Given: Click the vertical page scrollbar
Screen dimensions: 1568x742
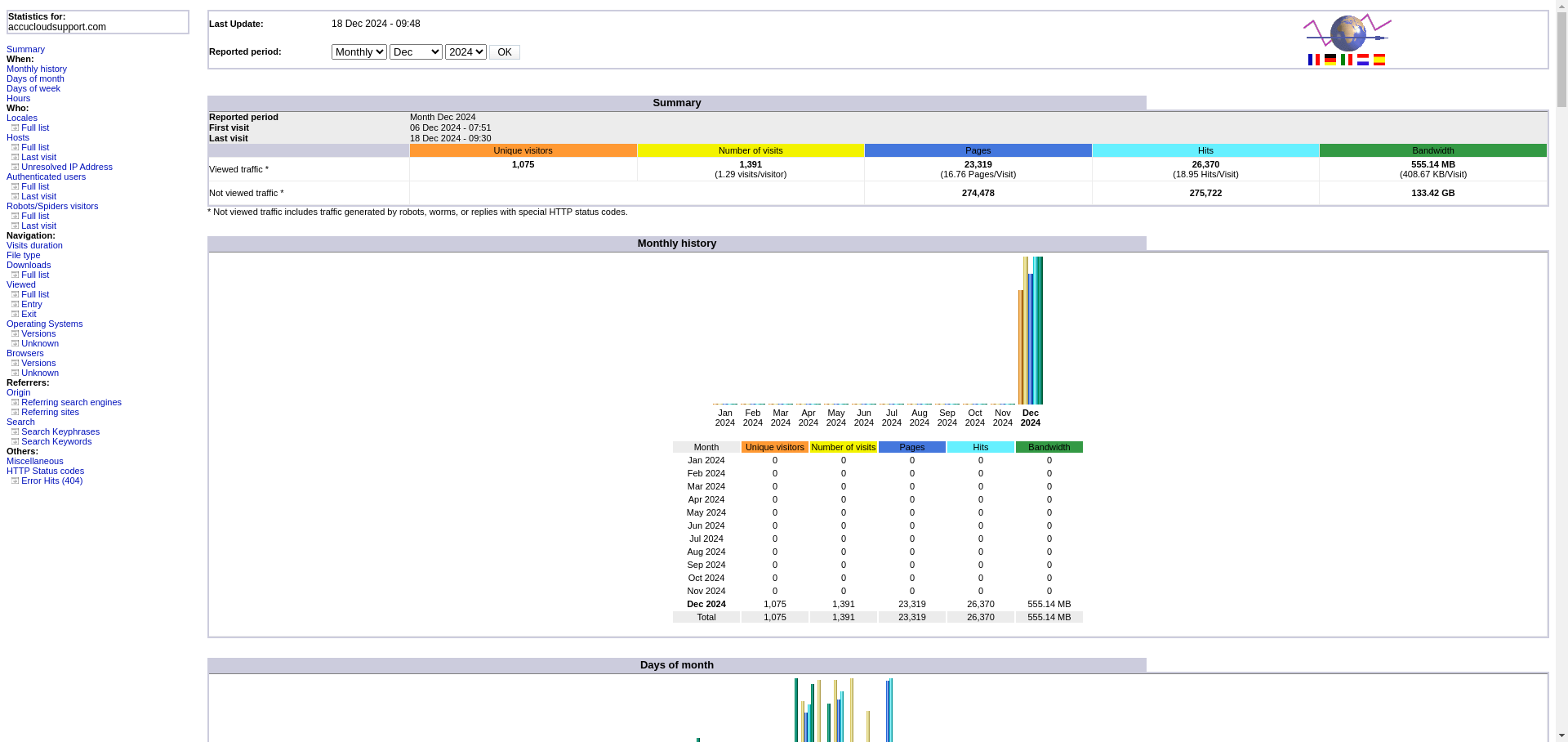Looking at the screenshot, I should click(1561, 327).
